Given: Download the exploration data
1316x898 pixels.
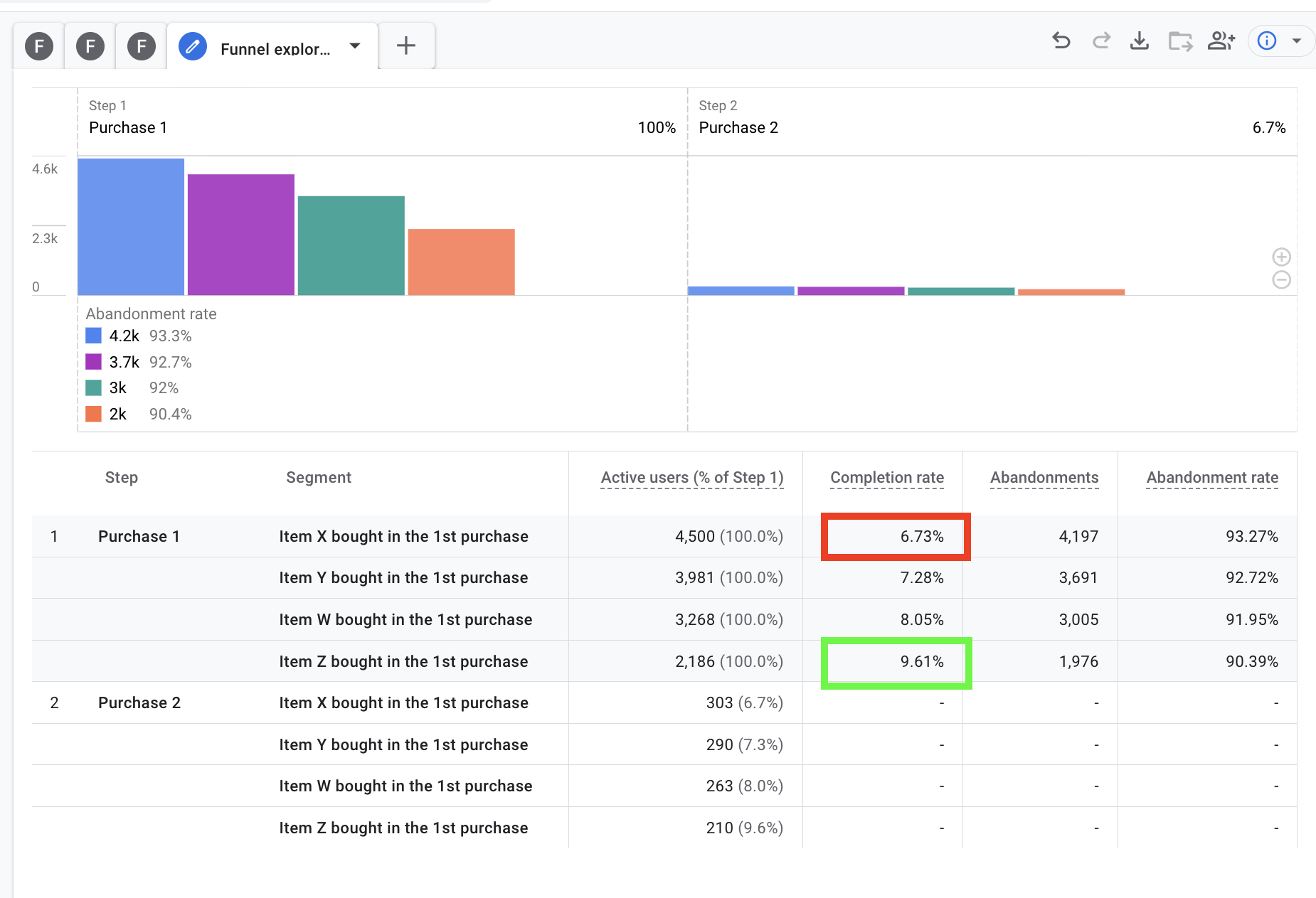Looking at the screenshot, I should [1140, 41].
